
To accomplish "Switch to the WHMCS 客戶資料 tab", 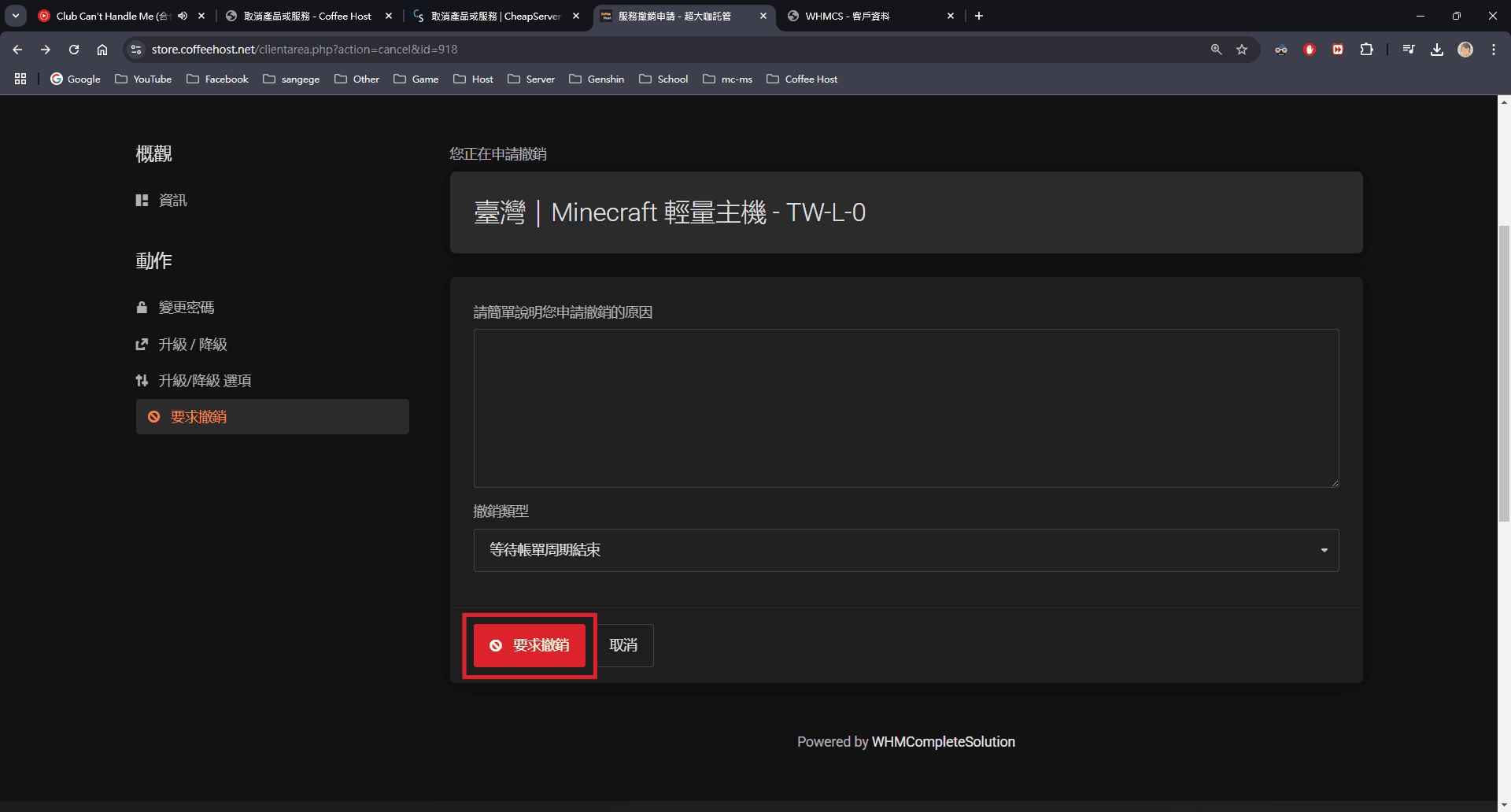I will tap(848, 16).
